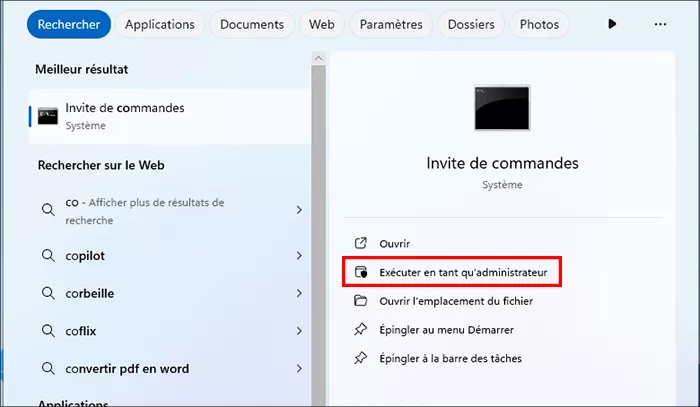Screen dimensions: 700x407
Task: Click the Ouvrir external-link icon
Action: coord(360,243)
